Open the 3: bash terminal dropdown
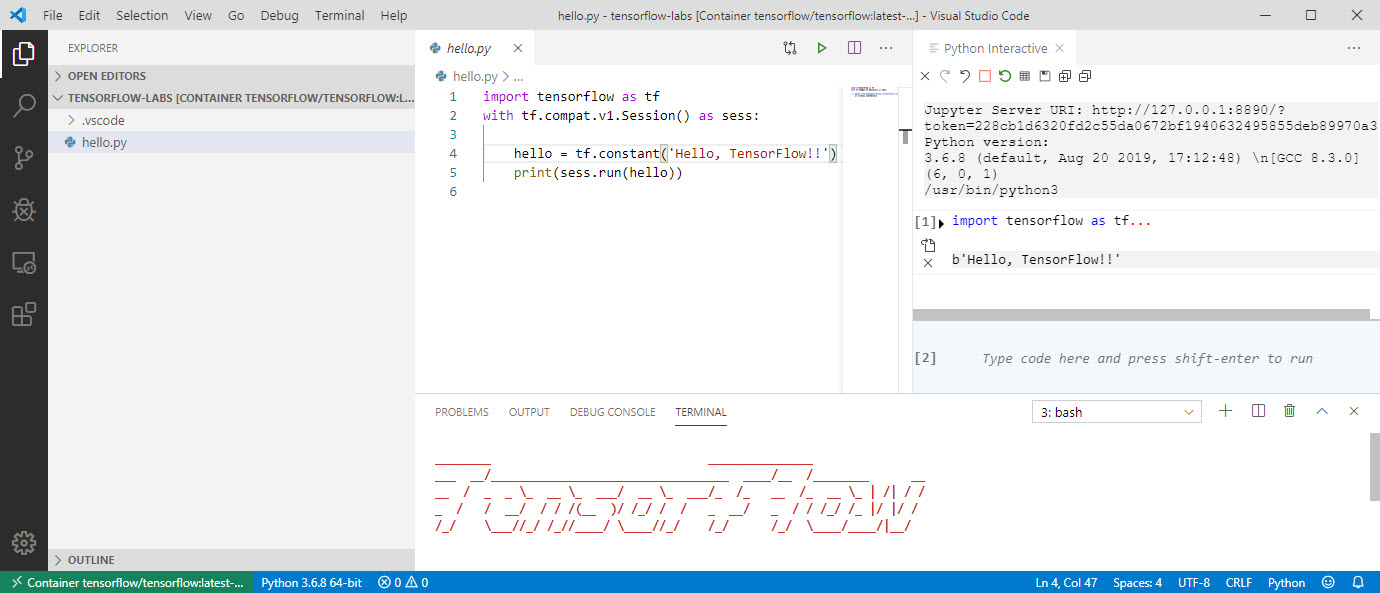1380x593 pixels. pyautogui.click(x=1116, y=410)
